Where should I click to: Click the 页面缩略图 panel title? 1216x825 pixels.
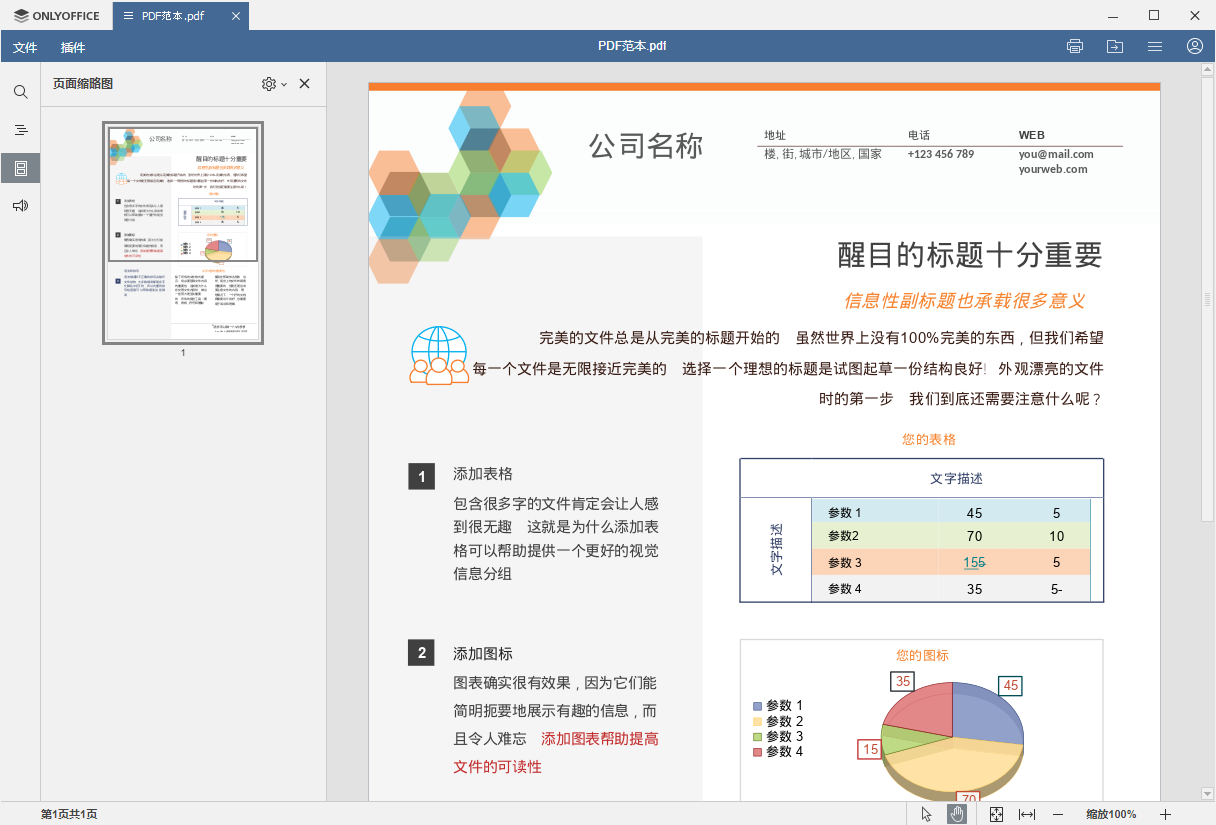(x=83, y=84)
